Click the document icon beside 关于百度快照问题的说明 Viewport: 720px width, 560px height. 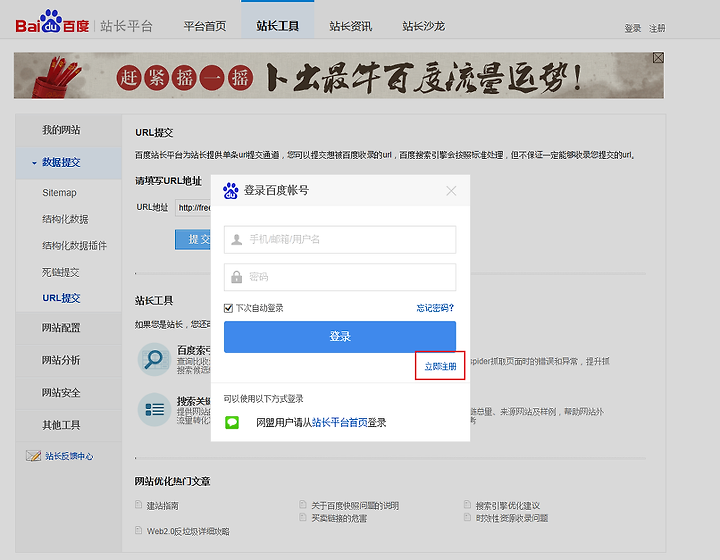(303, 504)
